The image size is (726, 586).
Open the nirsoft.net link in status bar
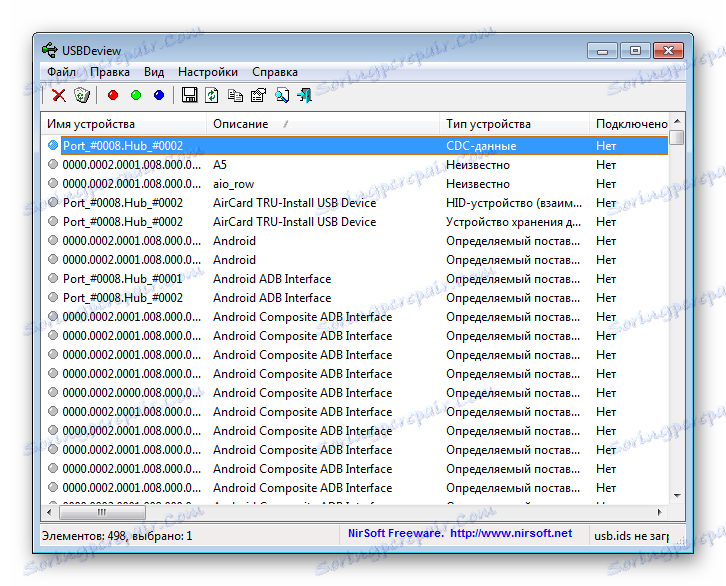point(511,533)
